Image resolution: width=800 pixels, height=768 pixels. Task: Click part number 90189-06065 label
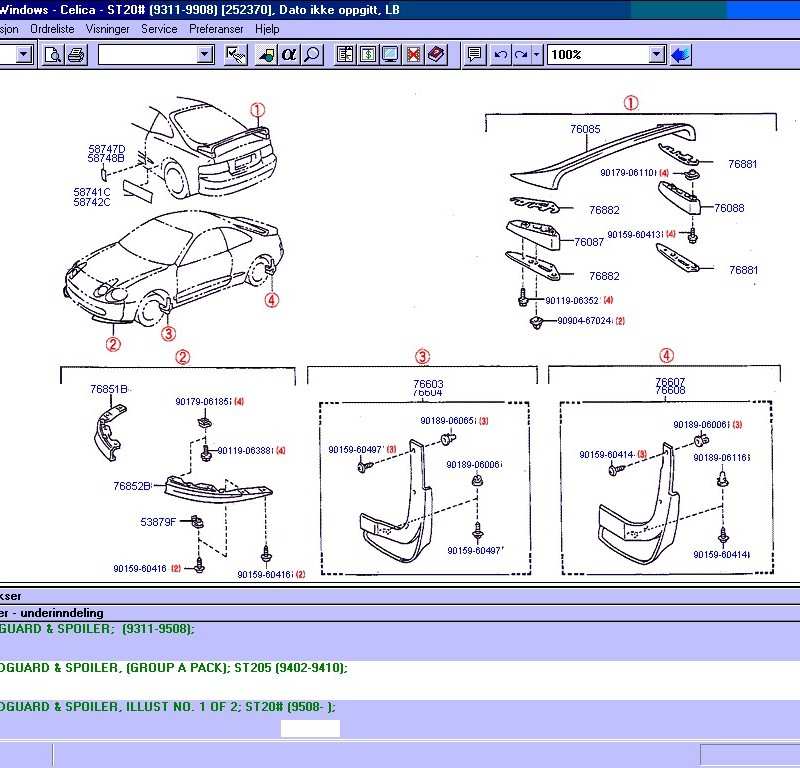click(448, 421)
